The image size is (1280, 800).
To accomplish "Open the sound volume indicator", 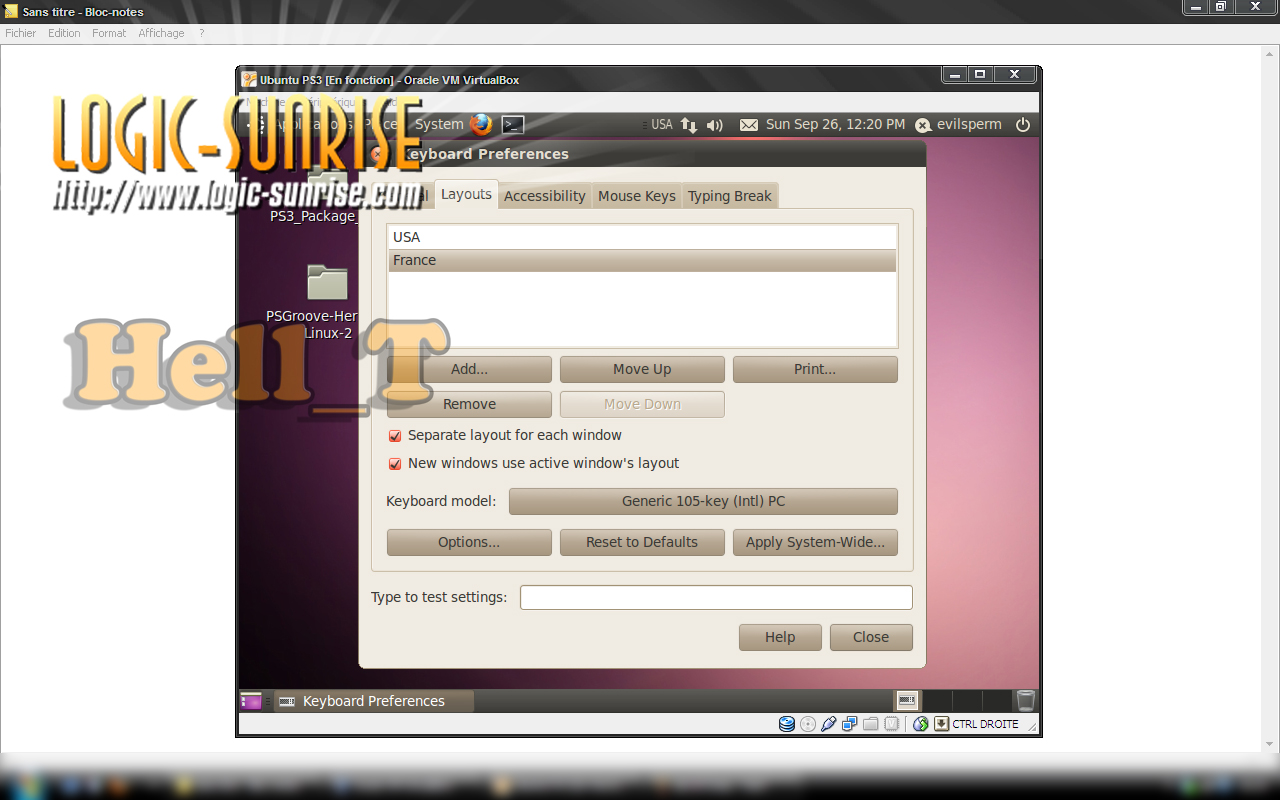I will point(715,125).
